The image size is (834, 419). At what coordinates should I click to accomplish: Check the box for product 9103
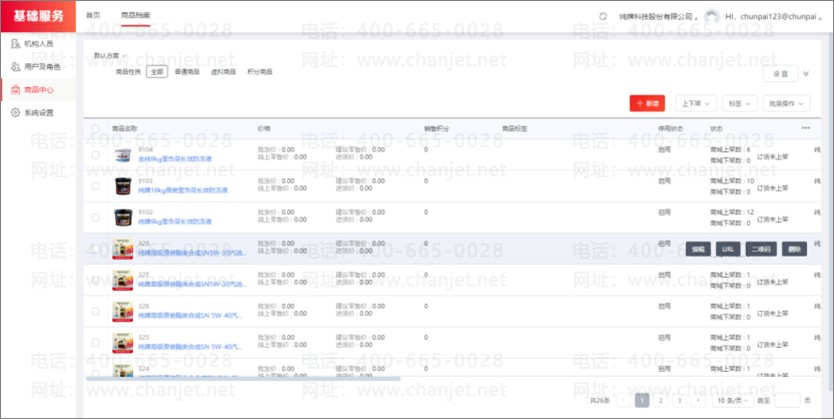[x=96, y=187]
